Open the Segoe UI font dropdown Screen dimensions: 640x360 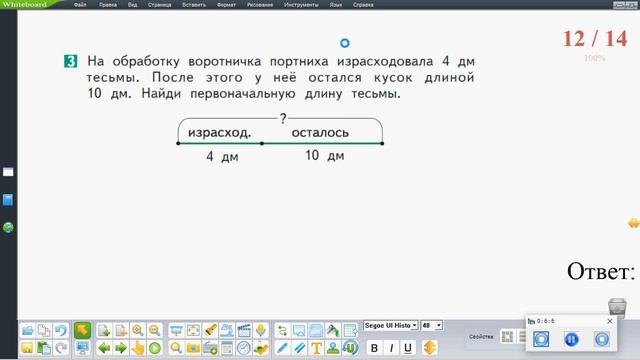pos(391,325)
